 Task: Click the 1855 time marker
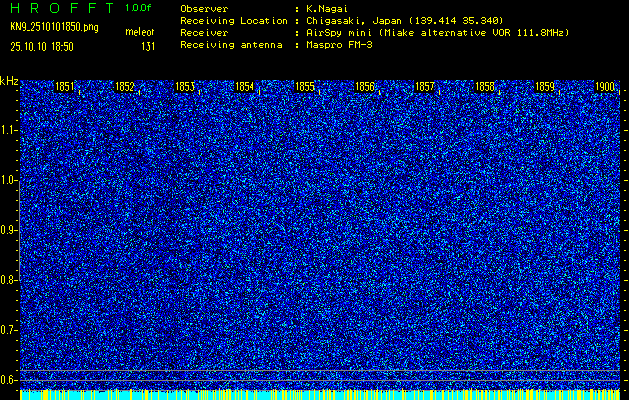pyautogui.click(x=305, y=87)
